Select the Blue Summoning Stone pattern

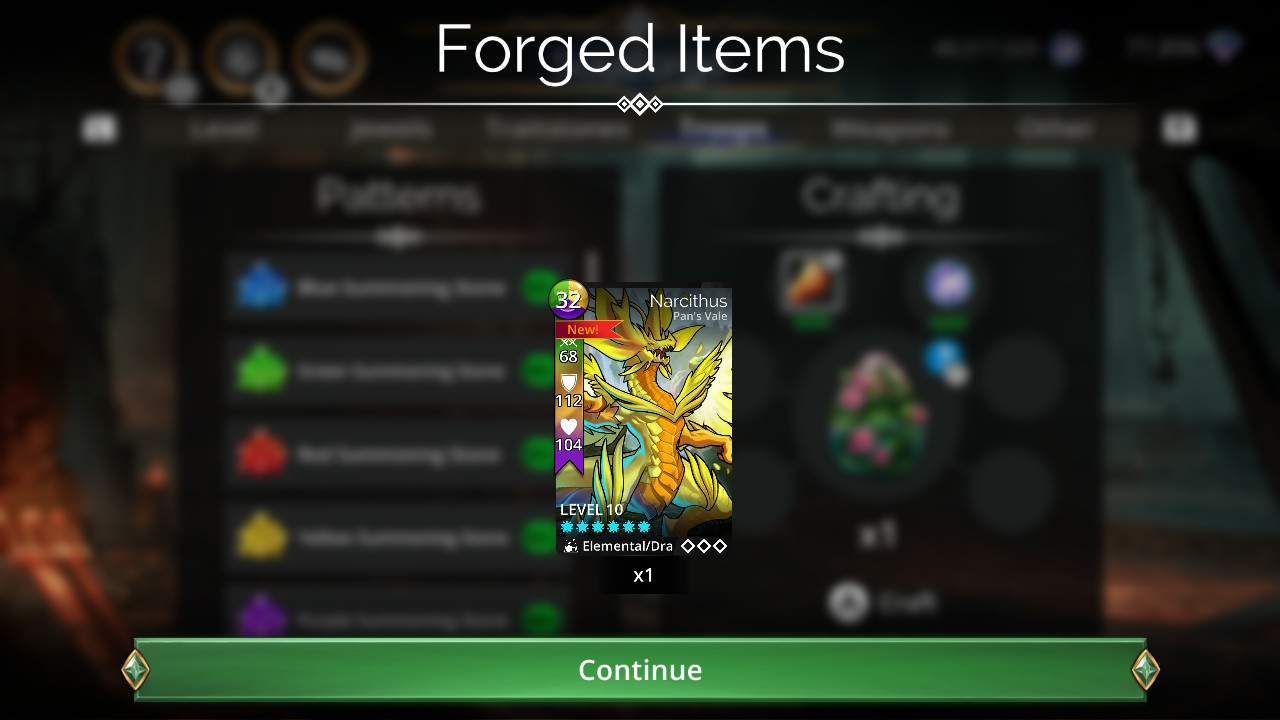[398, 288]
